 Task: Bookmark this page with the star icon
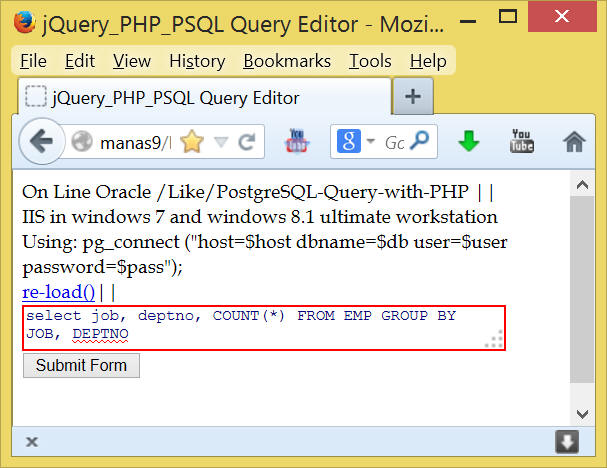(191, 142)
